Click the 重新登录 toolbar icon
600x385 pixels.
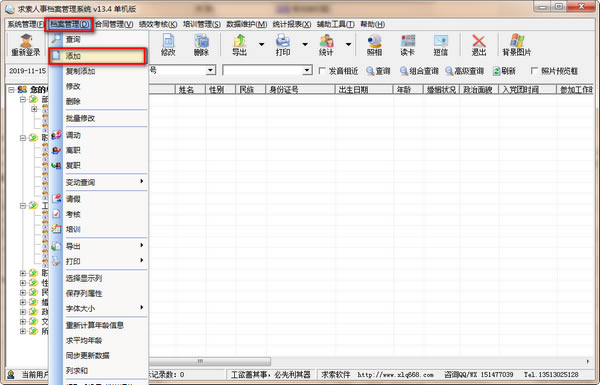coord(26,45)
